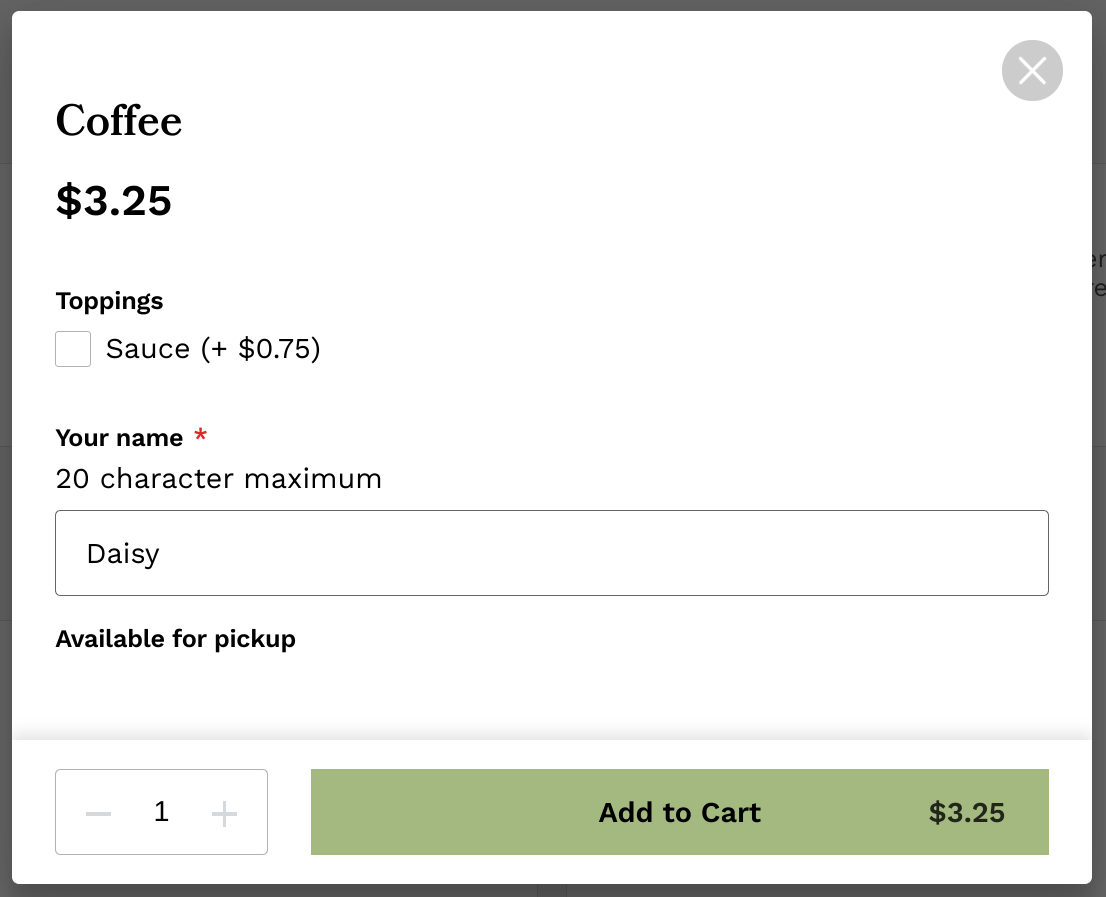Increase quantity with the plus icon
This screenshot has width=1106, height=897.
[x=225, y=813]
